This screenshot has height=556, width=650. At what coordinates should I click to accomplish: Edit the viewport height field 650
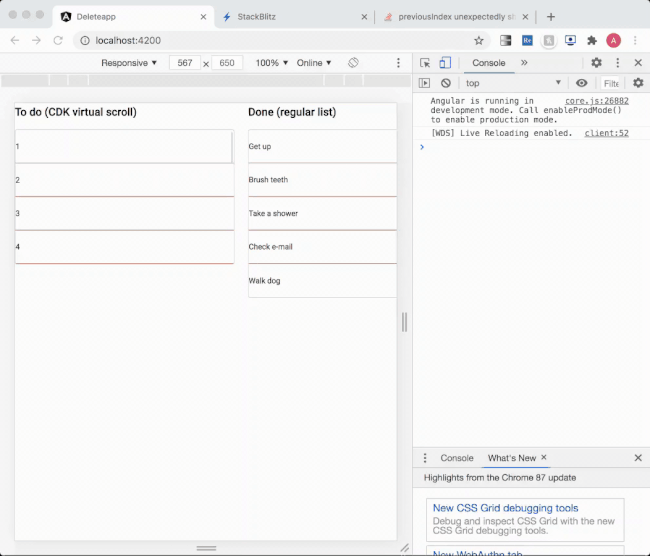[227, 63]
